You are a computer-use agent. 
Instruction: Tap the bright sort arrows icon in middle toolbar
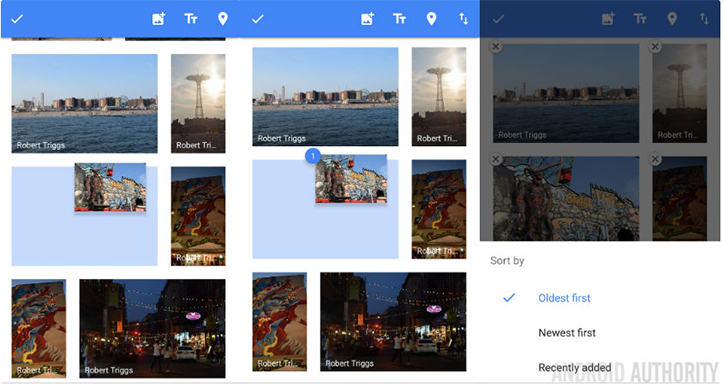click(463, 19)
